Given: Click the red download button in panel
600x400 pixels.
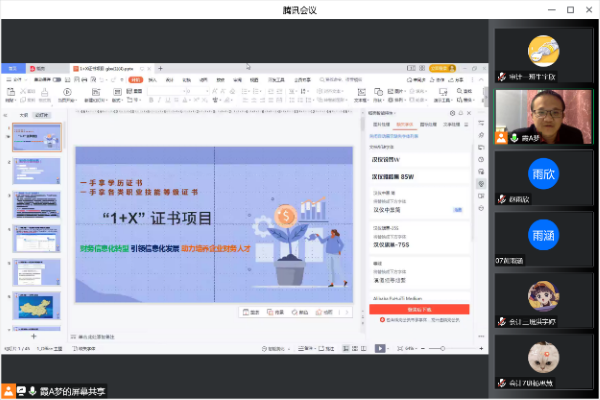Looking at the screenshot, I should [x=420, y=309].
